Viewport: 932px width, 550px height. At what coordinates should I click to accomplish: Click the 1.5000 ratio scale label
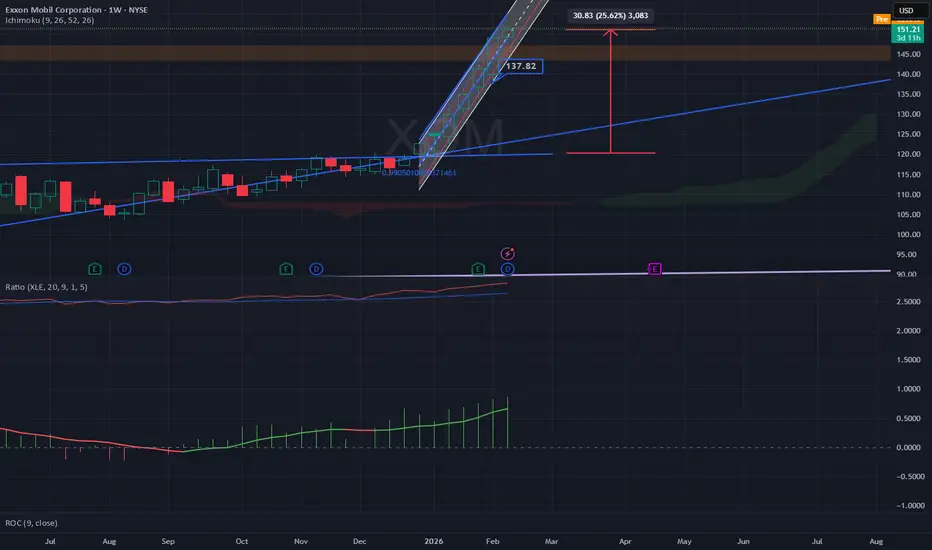pyautogui.click(x=909, y=360)
